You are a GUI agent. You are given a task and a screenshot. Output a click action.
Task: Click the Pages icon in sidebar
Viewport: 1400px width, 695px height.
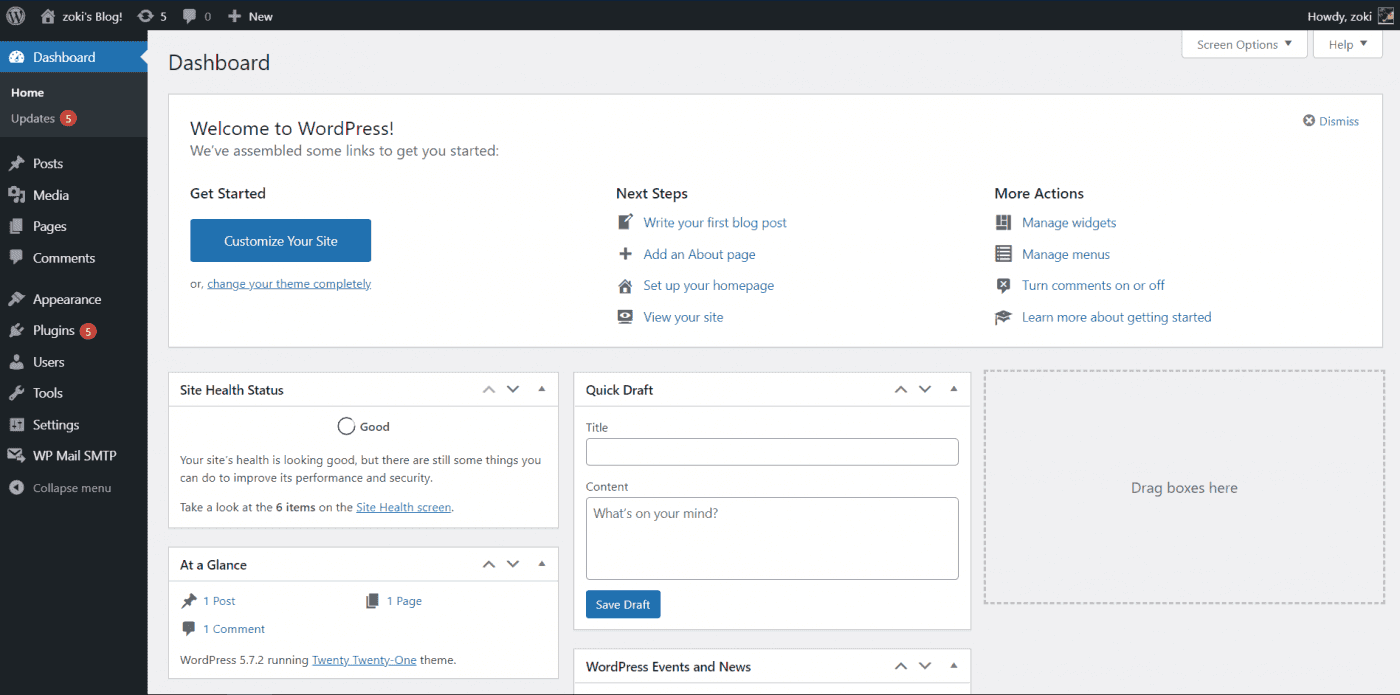point(16,226)
